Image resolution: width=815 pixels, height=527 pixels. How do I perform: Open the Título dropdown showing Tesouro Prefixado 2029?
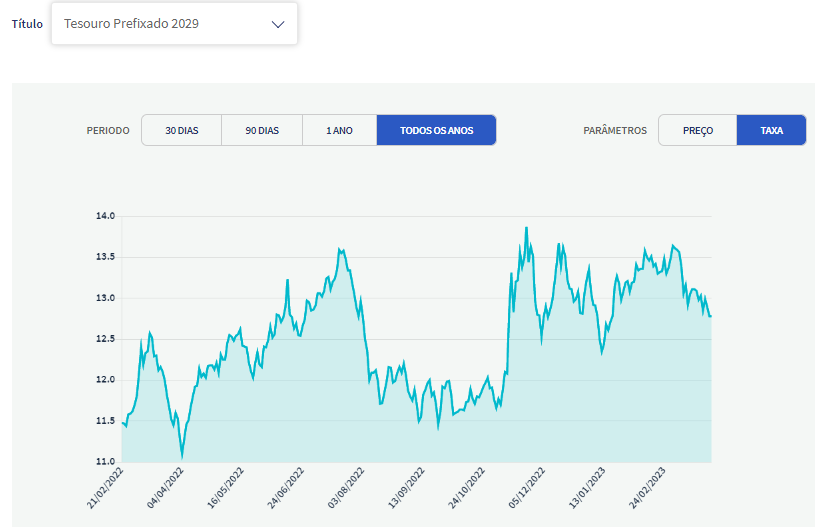pos(174,23)
